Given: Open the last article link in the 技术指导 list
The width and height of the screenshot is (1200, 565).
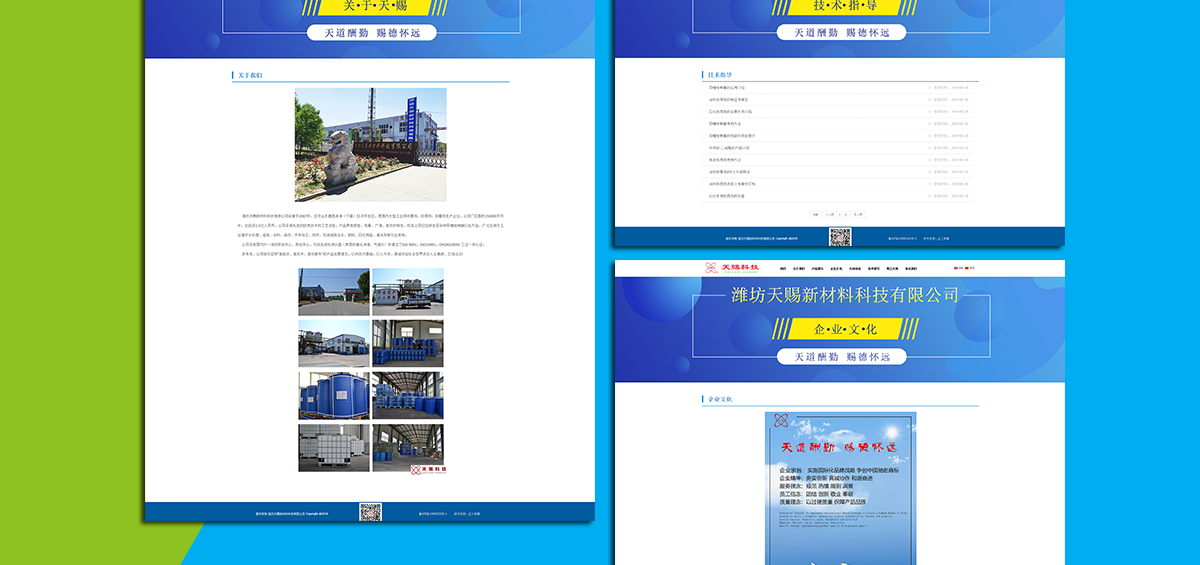Looking at the screenshot, I should pyautogui.click(x=726, y=195).
